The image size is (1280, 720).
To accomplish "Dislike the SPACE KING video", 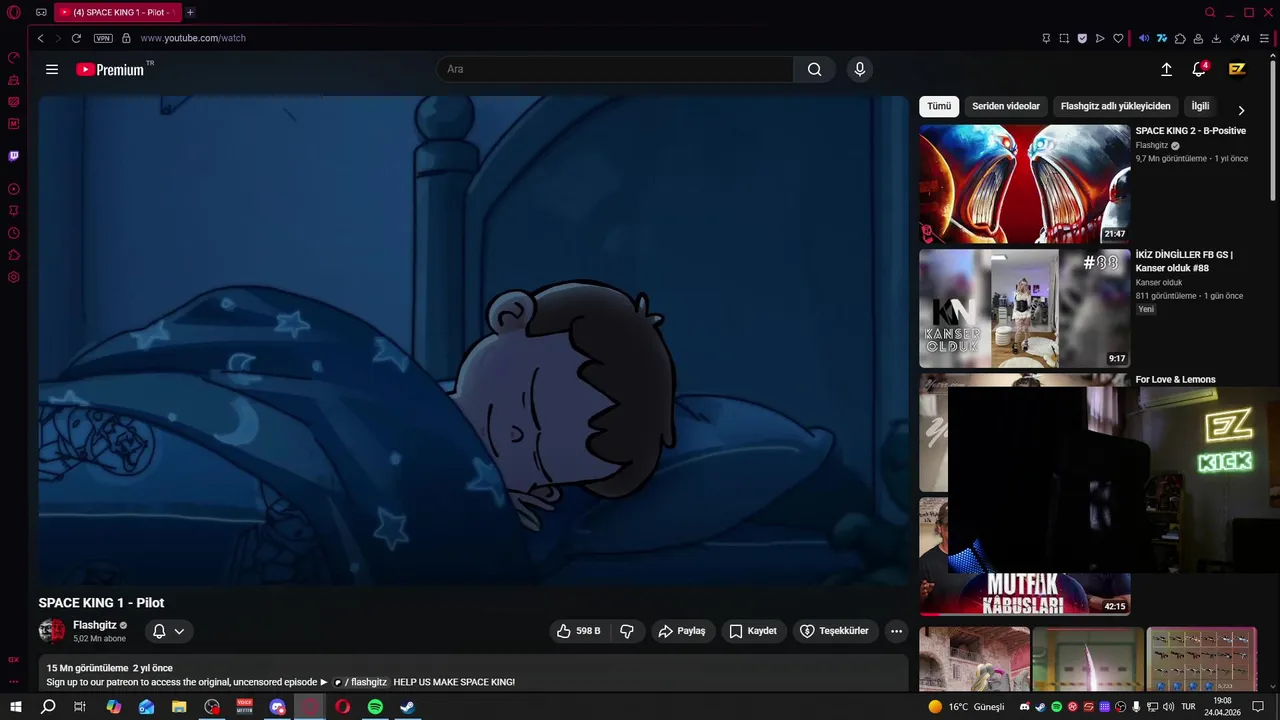I will [627, 631].
